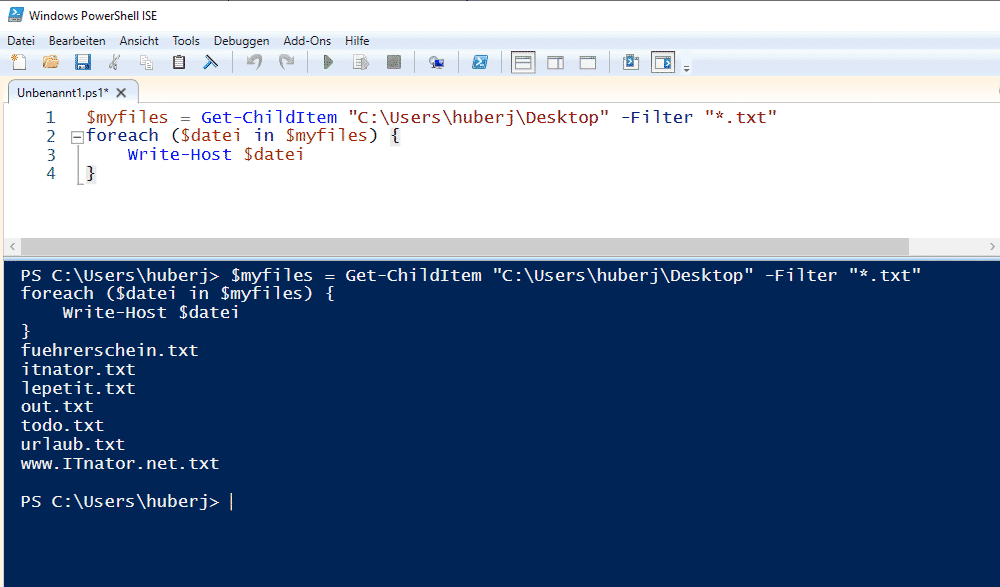
Task: Collapse the foreach code block
Action: (x=77, y=137)
